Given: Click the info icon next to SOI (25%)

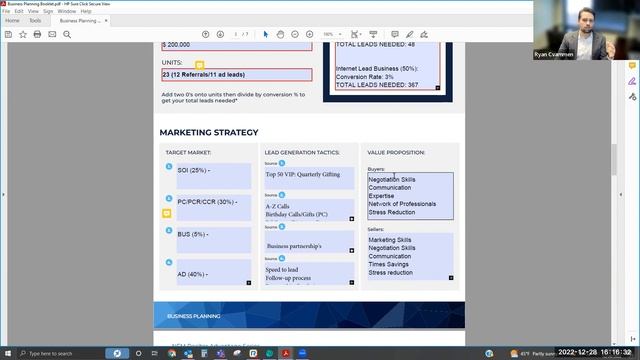Looking at the screenshot, I should tap(169, 167).
